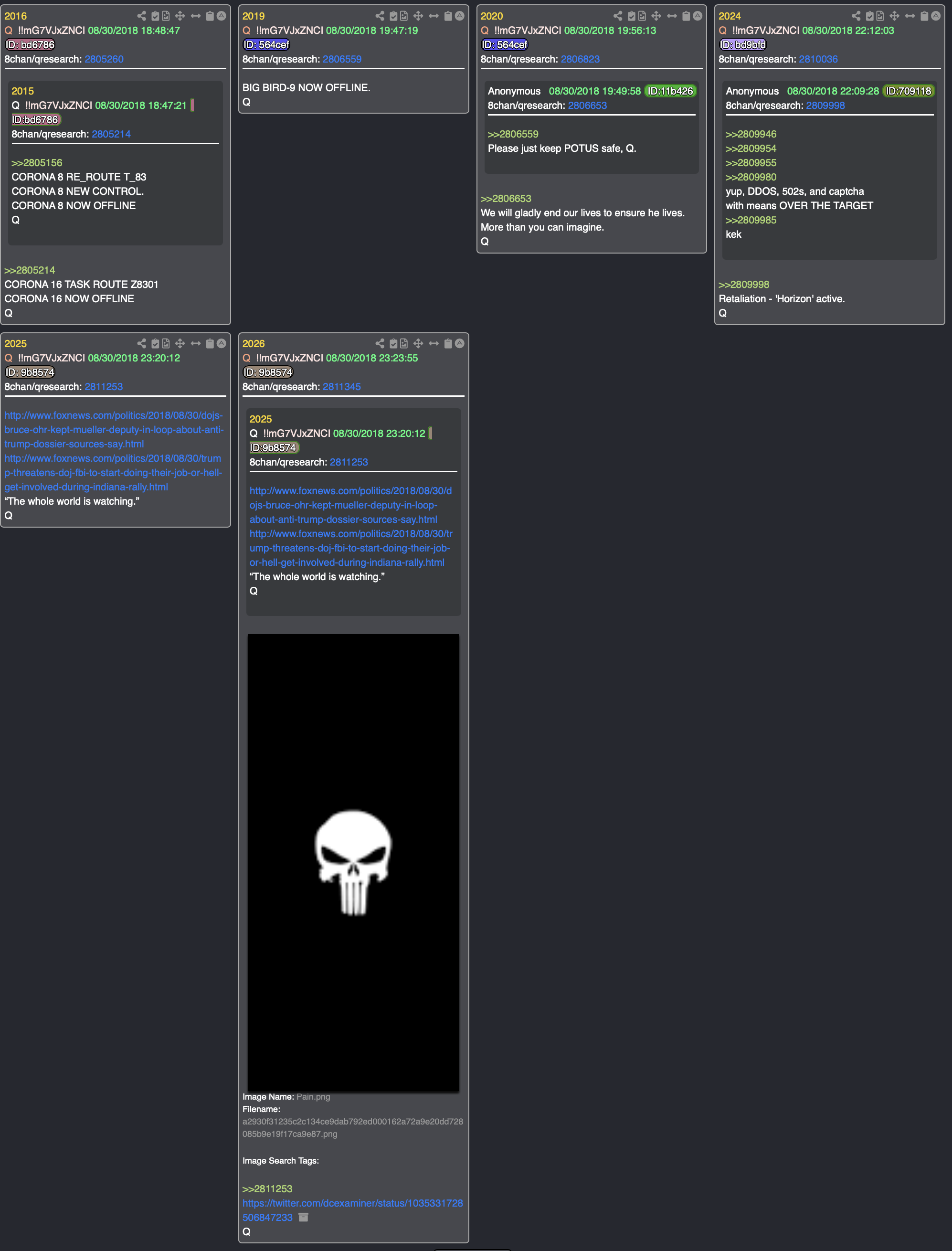Open quoted post link 2805214
Viewport: 952px width, 1251px height.
tap(111, 134)
